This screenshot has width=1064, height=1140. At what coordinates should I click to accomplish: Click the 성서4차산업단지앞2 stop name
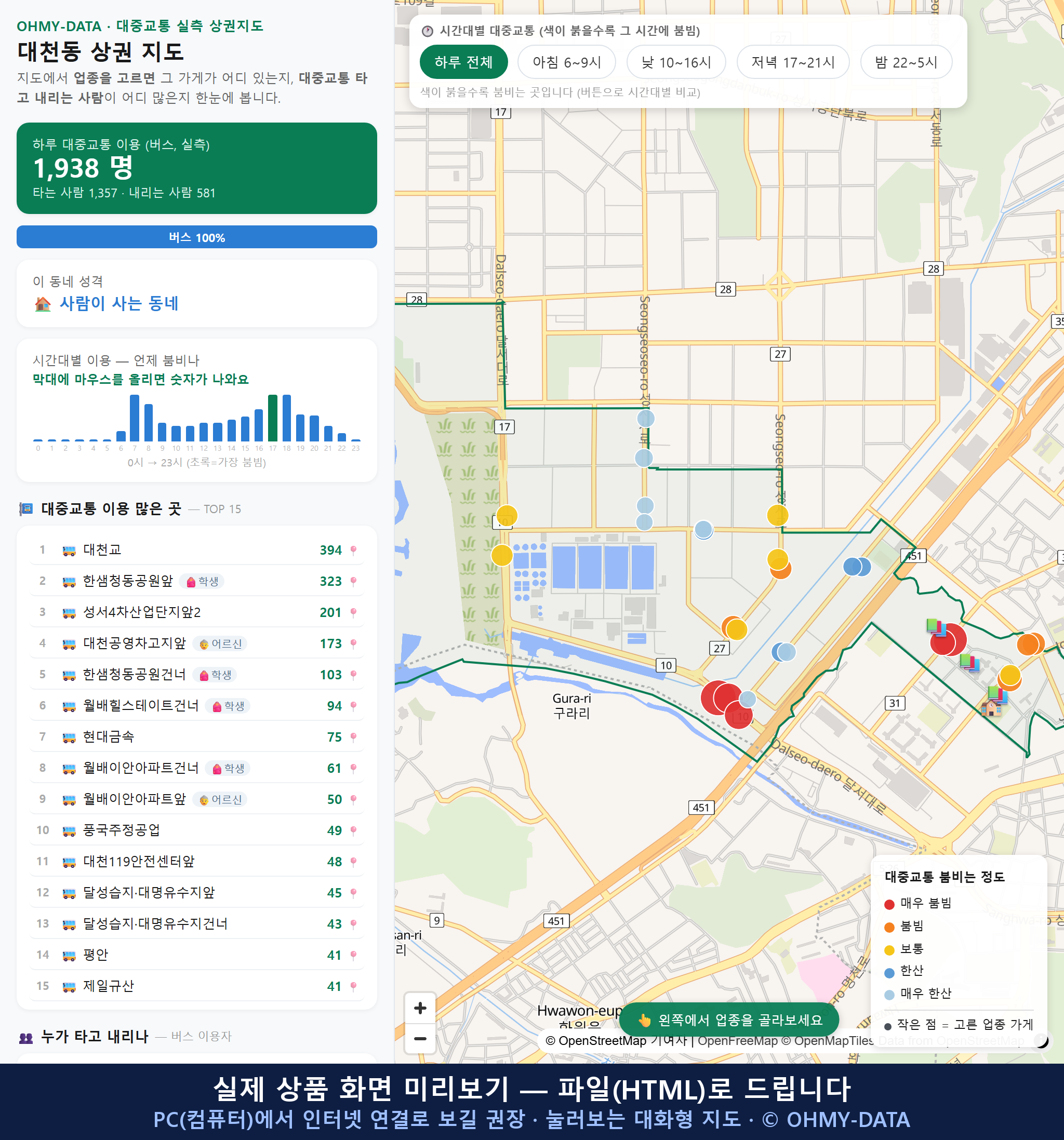142,612
